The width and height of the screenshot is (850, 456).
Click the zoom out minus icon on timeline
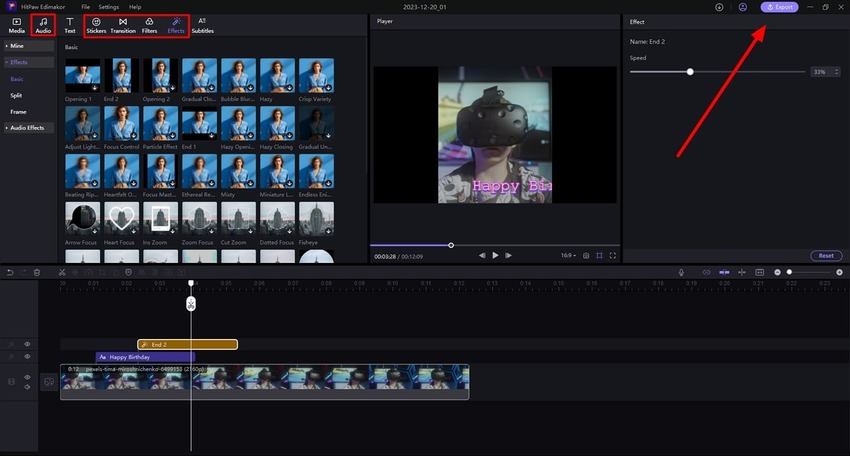[x=777, y=272]
